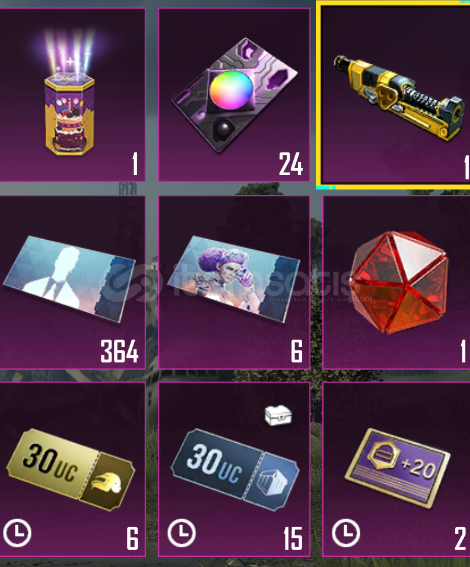Viewport: 470px width, 567px height.
Task: Open the rainbow color palette material card
Action: [234, 95]
